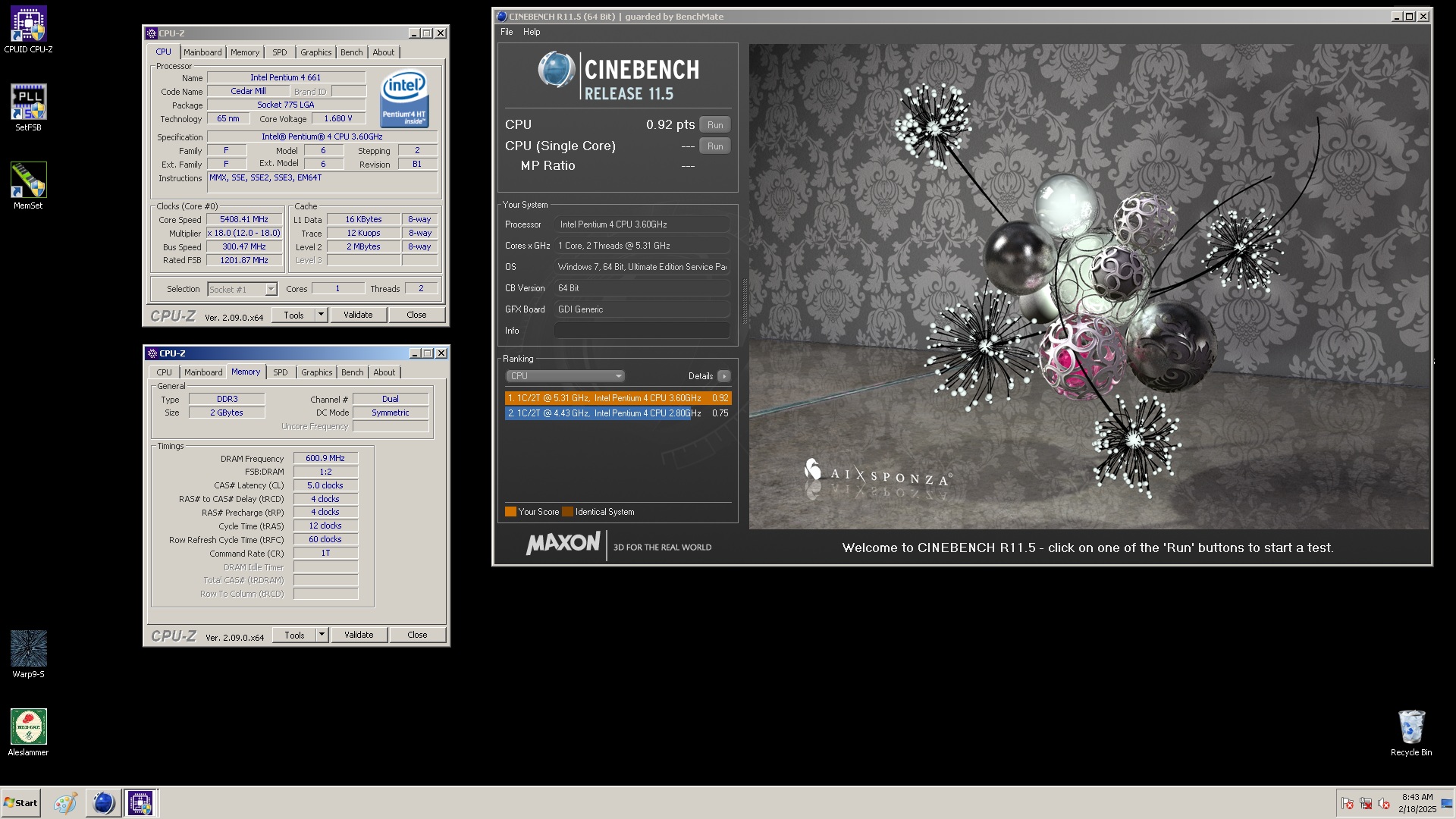Open the Windows Start menu
Image resolution: width=1456 pixels, height=819 pixels.
click(x=20, y=803)
